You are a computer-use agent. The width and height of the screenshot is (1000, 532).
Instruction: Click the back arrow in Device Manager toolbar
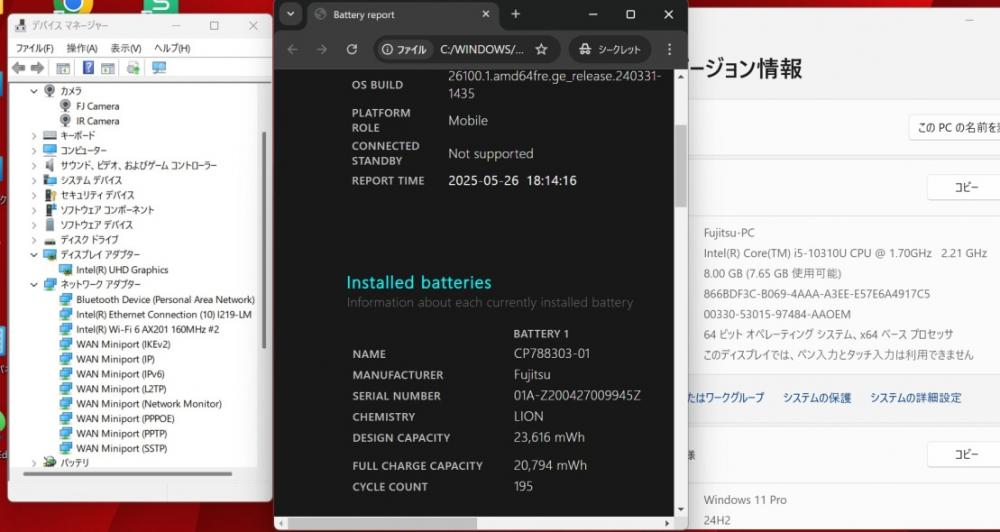18,68
